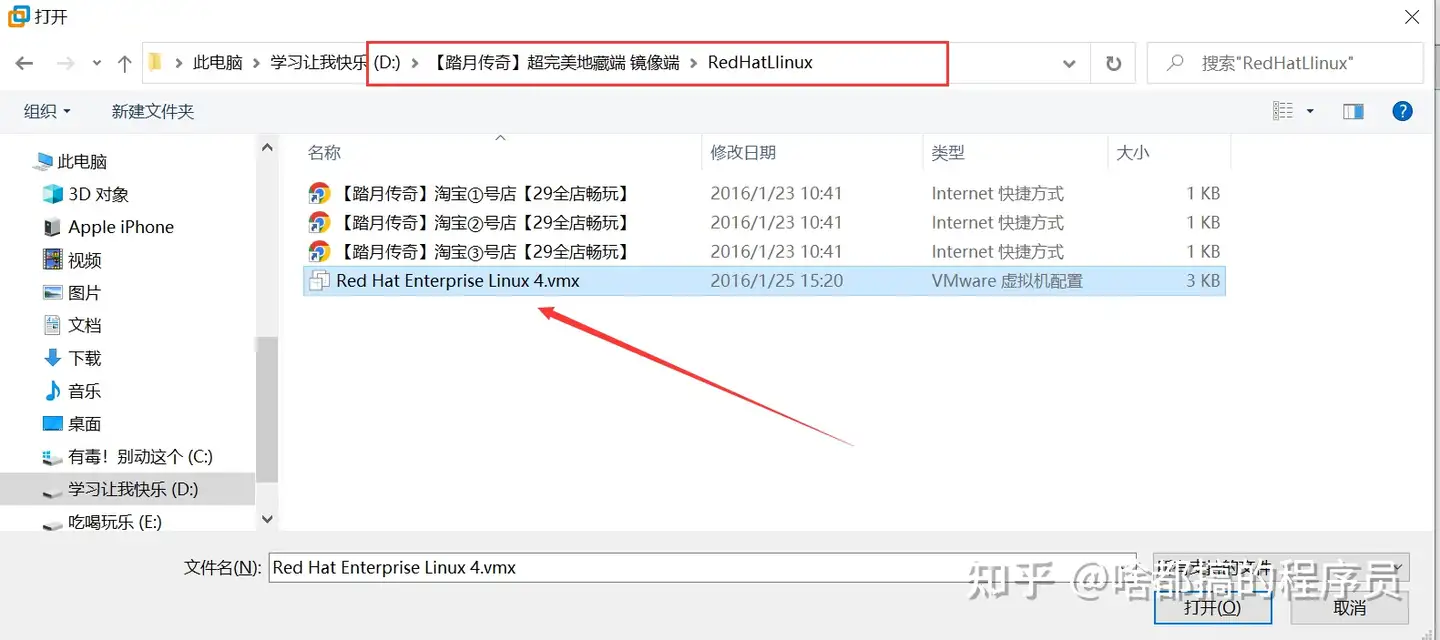Click 新建文件夹 button
The width and height of the screenshot is (1440, 640).
(153, 111)
